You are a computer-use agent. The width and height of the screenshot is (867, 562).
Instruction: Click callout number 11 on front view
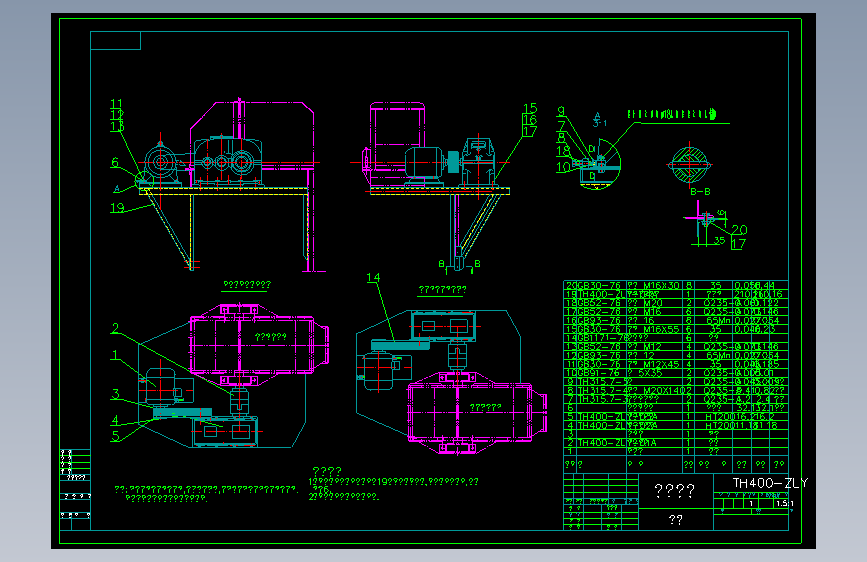pos(117,104)
